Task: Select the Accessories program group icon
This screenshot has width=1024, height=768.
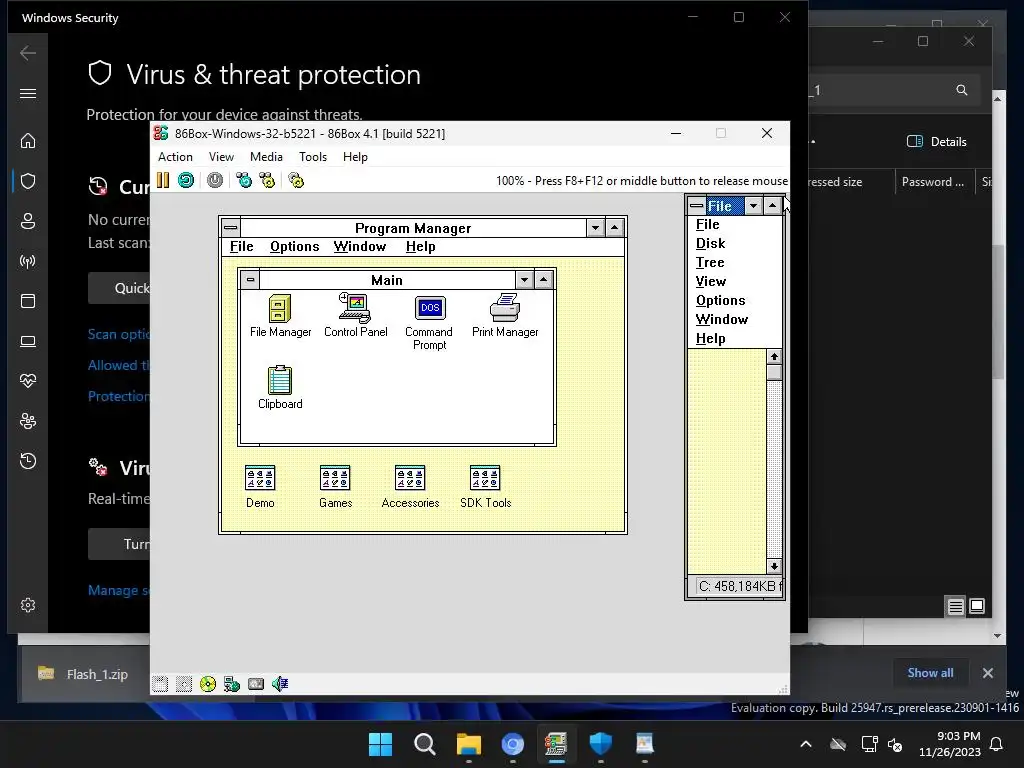Action: pos(410,487)
